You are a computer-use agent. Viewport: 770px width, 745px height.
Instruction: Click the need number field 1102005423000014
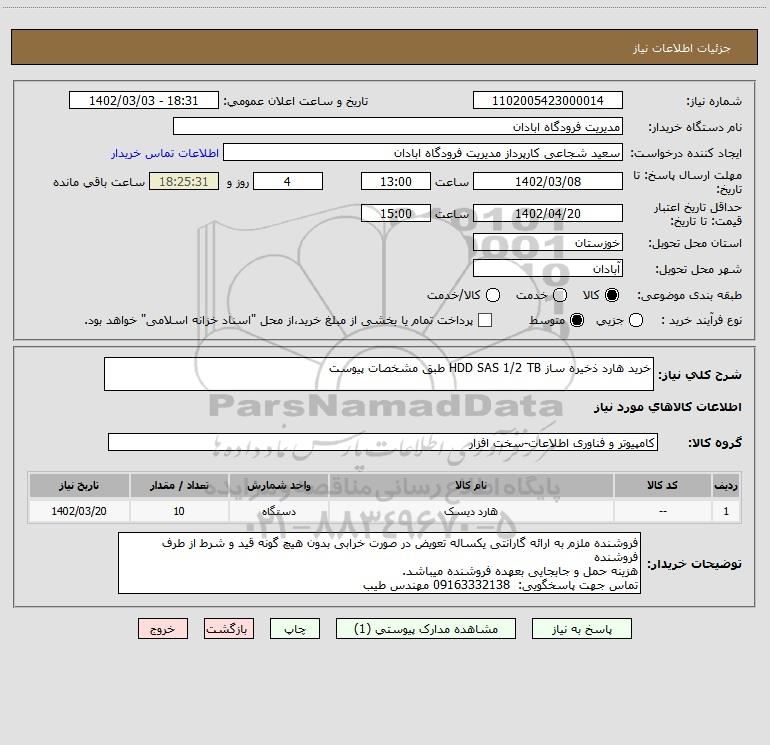click(x=548, y=101)
